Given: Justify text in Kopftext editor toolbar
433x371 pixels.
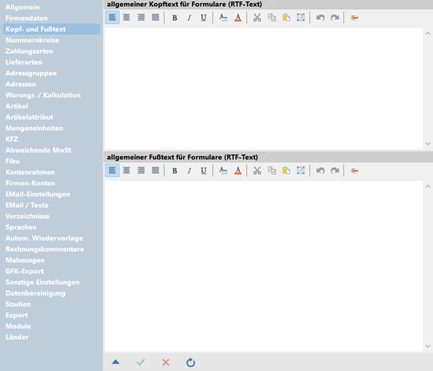Looking at the screenshot, I should [156, 17].
